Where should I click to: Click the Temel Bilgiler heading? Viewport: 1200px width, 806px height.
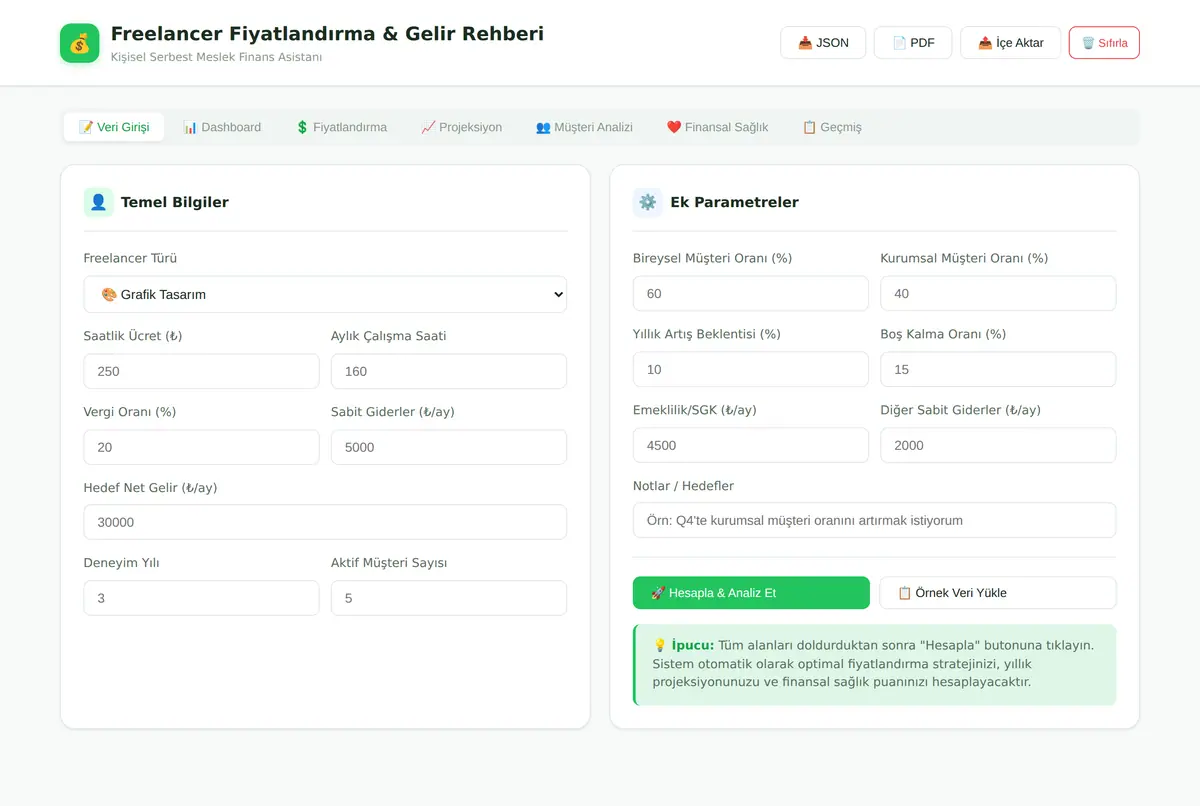click(x=175, y=202)
